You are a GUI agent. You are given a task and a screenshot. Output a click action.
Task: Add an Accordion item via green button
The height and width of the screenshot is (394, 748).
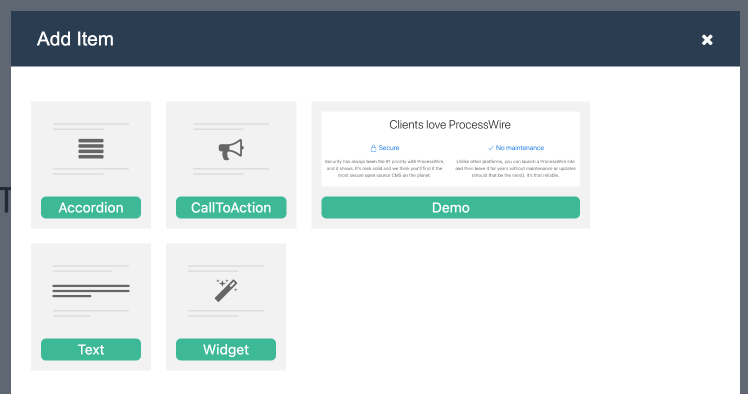(x=91, y=207)
